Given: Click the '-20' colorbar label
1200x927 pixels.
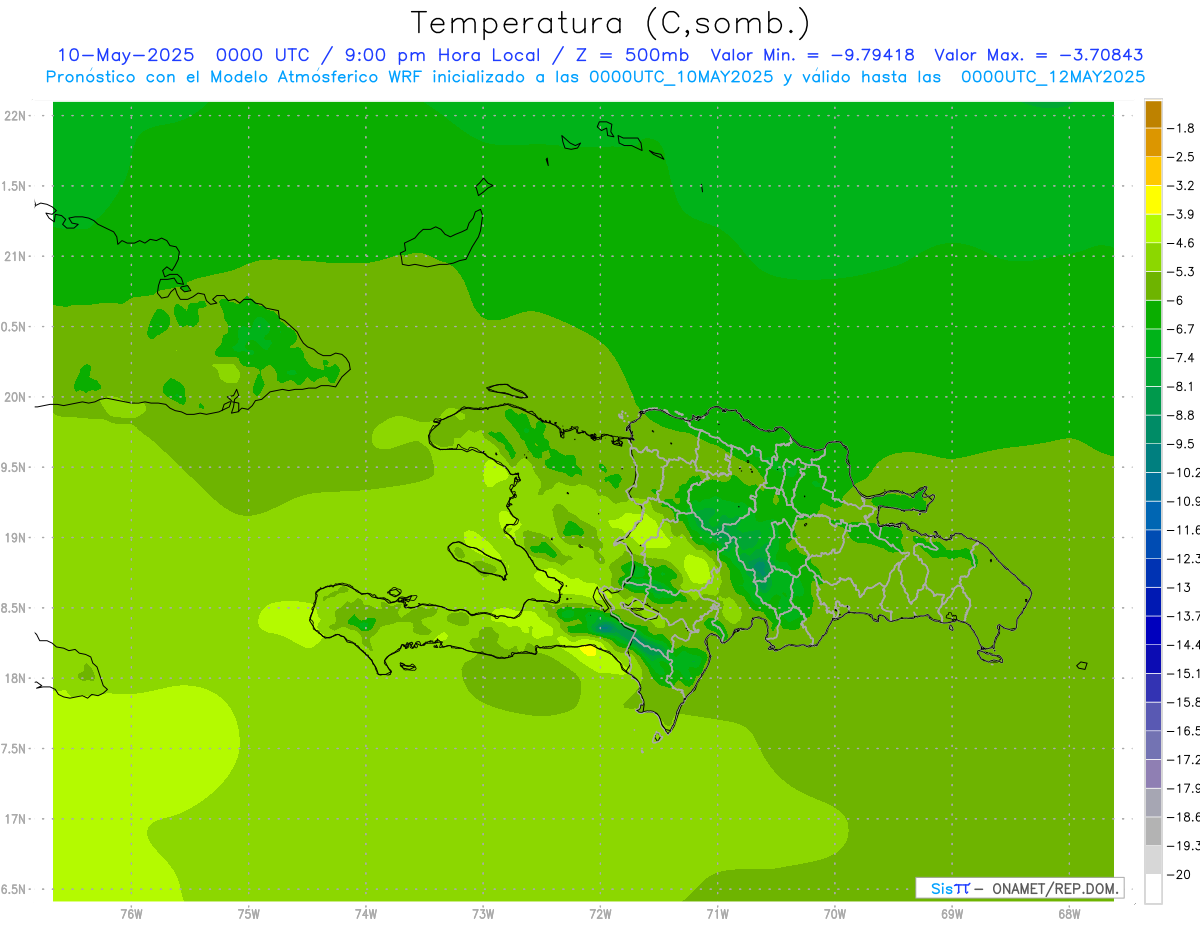Looking at the screenshot, I should click(x=1180, y=875).
